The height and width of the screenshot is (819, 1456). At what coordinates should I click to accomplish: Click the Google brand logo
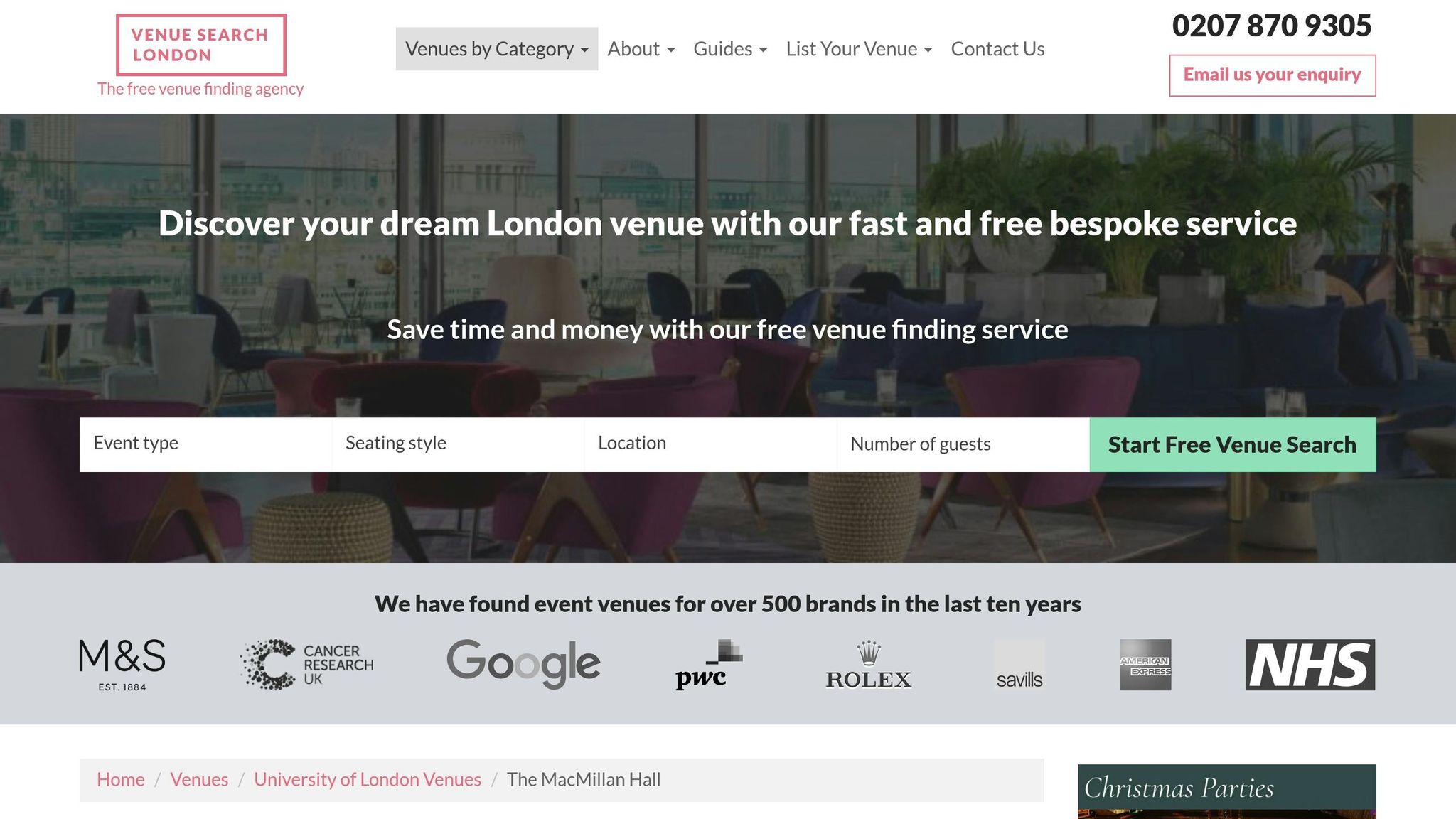point(523,663)
